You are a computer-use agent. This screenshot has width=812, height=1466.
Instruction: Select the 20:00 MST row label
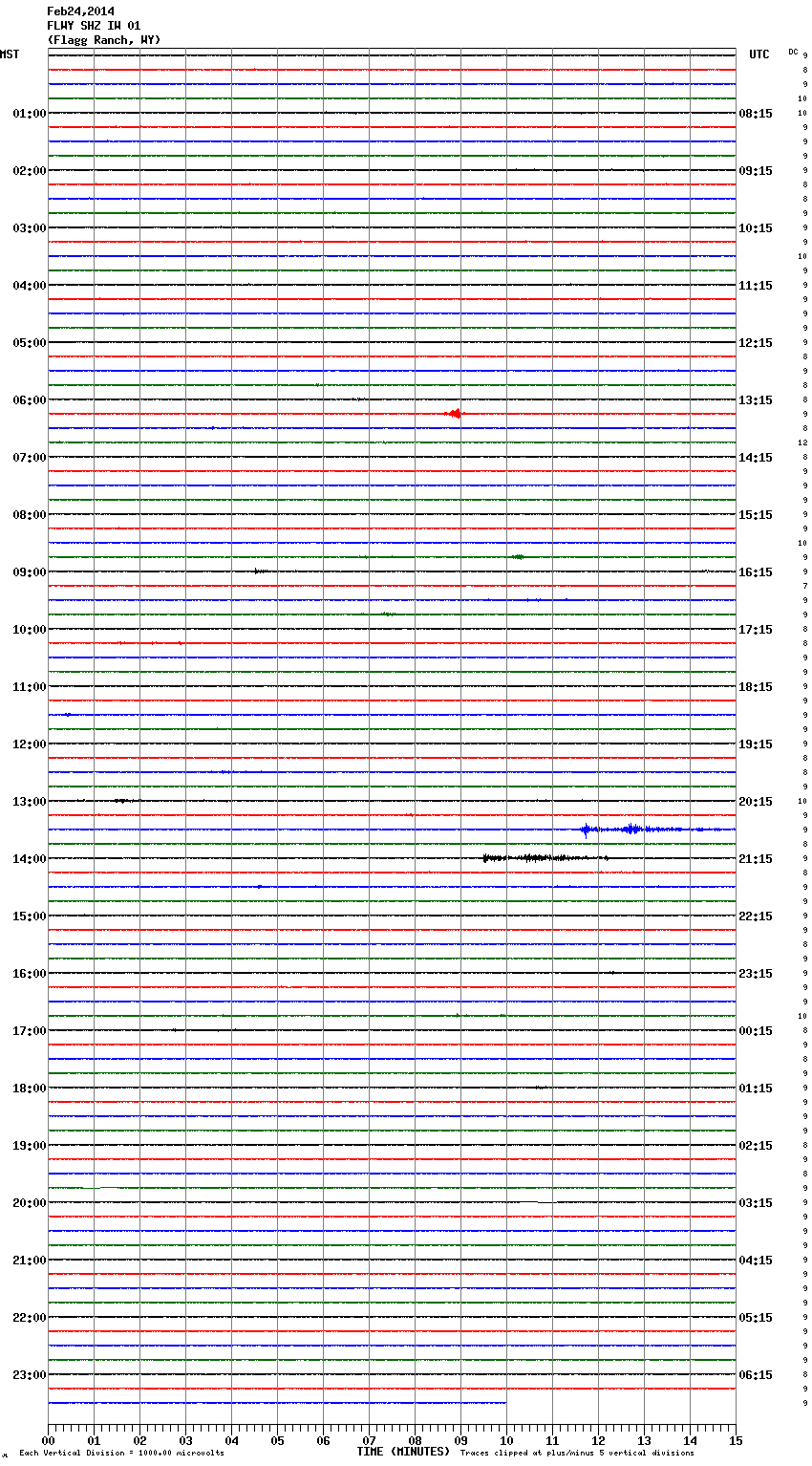(x=29, y=1203)
